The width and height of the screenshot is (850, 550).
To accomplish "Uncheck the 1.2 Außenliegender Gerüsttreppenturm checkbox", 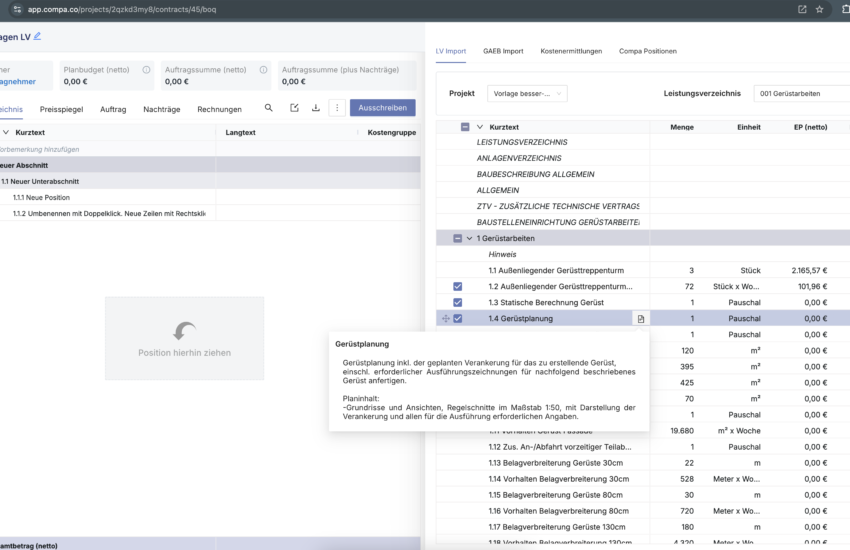I will pos(458,286).
